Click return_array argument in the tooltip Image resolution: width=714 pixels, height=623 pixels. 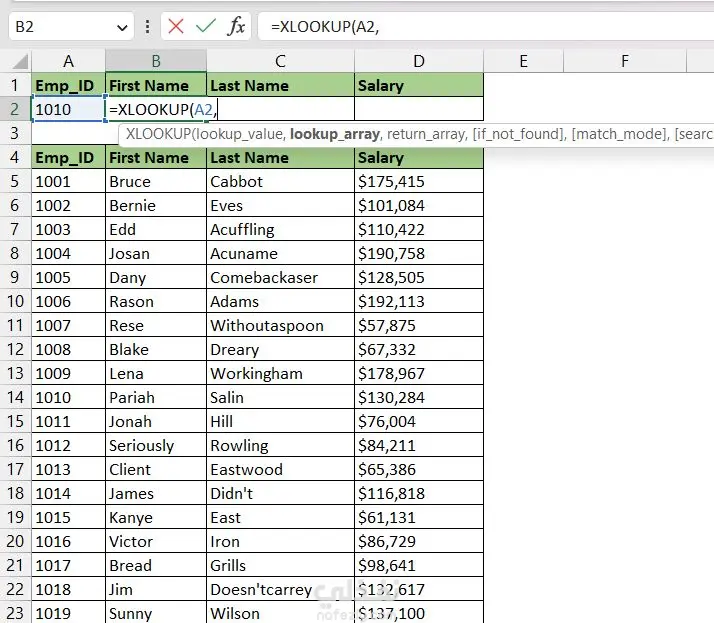coord(427,134)
